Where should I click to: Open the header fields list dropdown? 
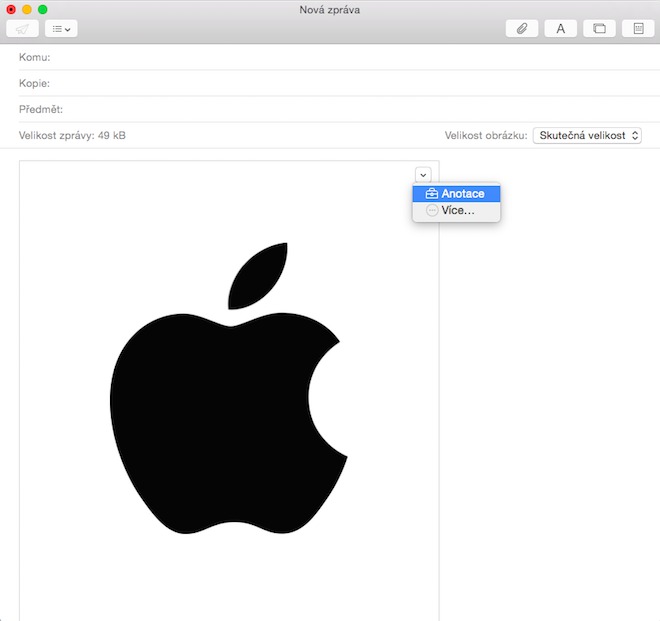click(x=61, y=29)
